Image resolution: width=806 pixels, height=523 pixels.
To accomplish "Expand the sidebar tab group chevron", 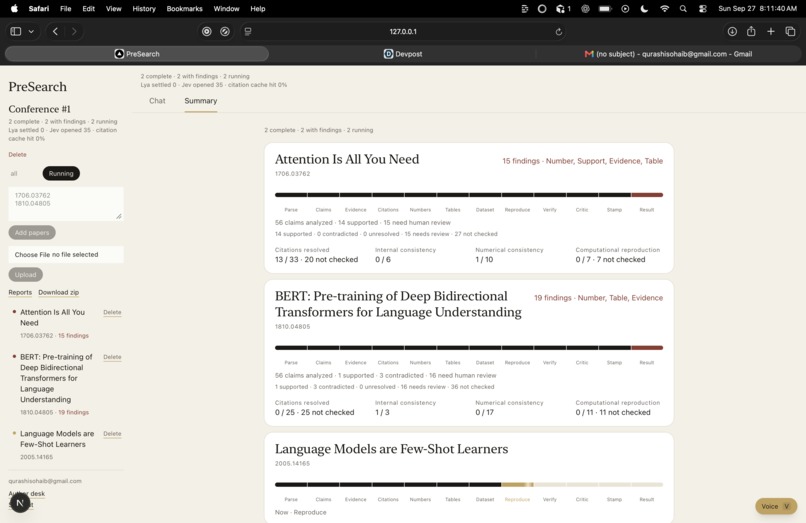I will coord(31,31).
